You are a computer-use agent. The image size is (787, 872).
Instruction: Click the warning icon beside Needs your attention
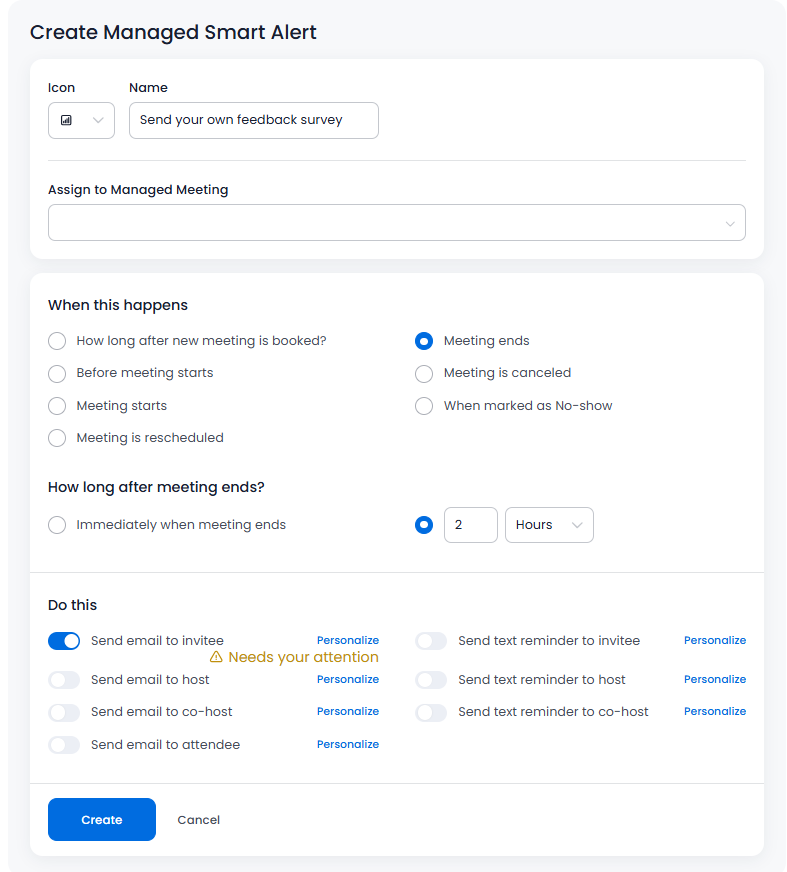pos(216,657)
